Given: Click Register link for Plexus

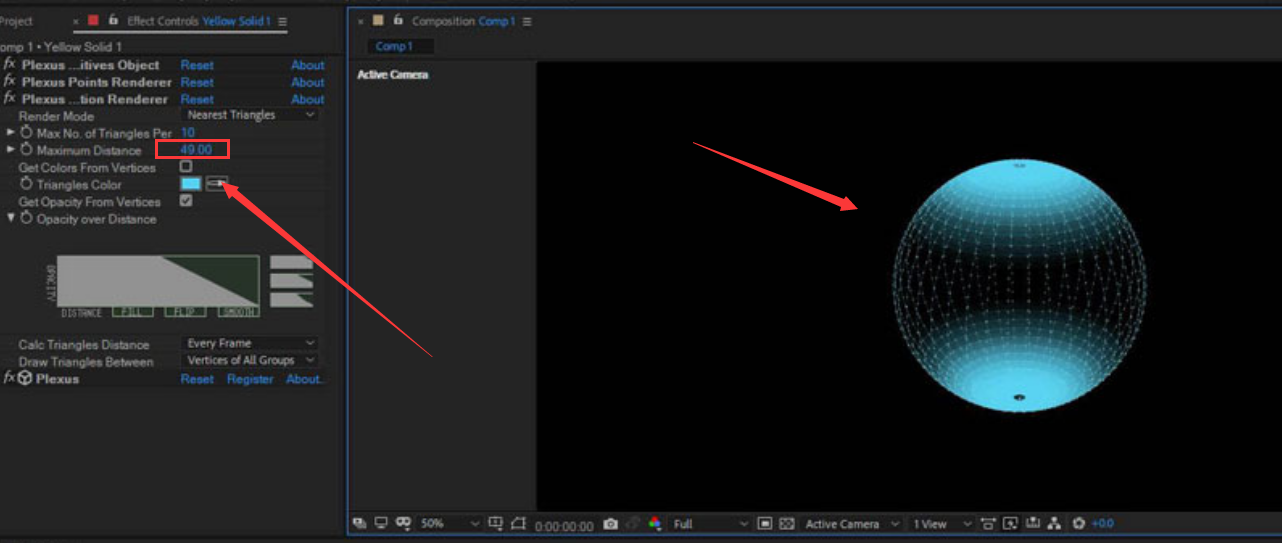Looking at the screenshot, I should click(250, 379).
